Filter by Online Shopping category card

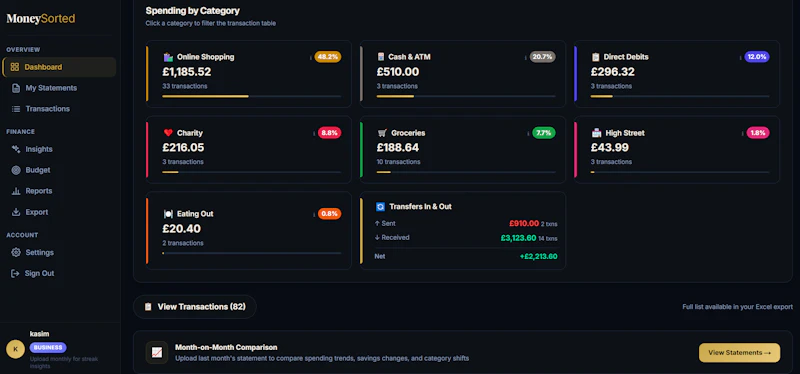[249, 74]
